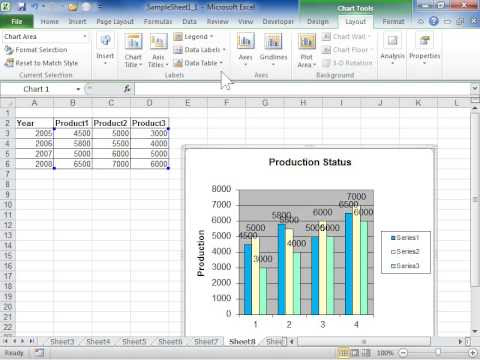Open chart Properties in the ribbon
Image resolution: width=480 pixels, height=360 pixels.
click(x=425, y=49)
